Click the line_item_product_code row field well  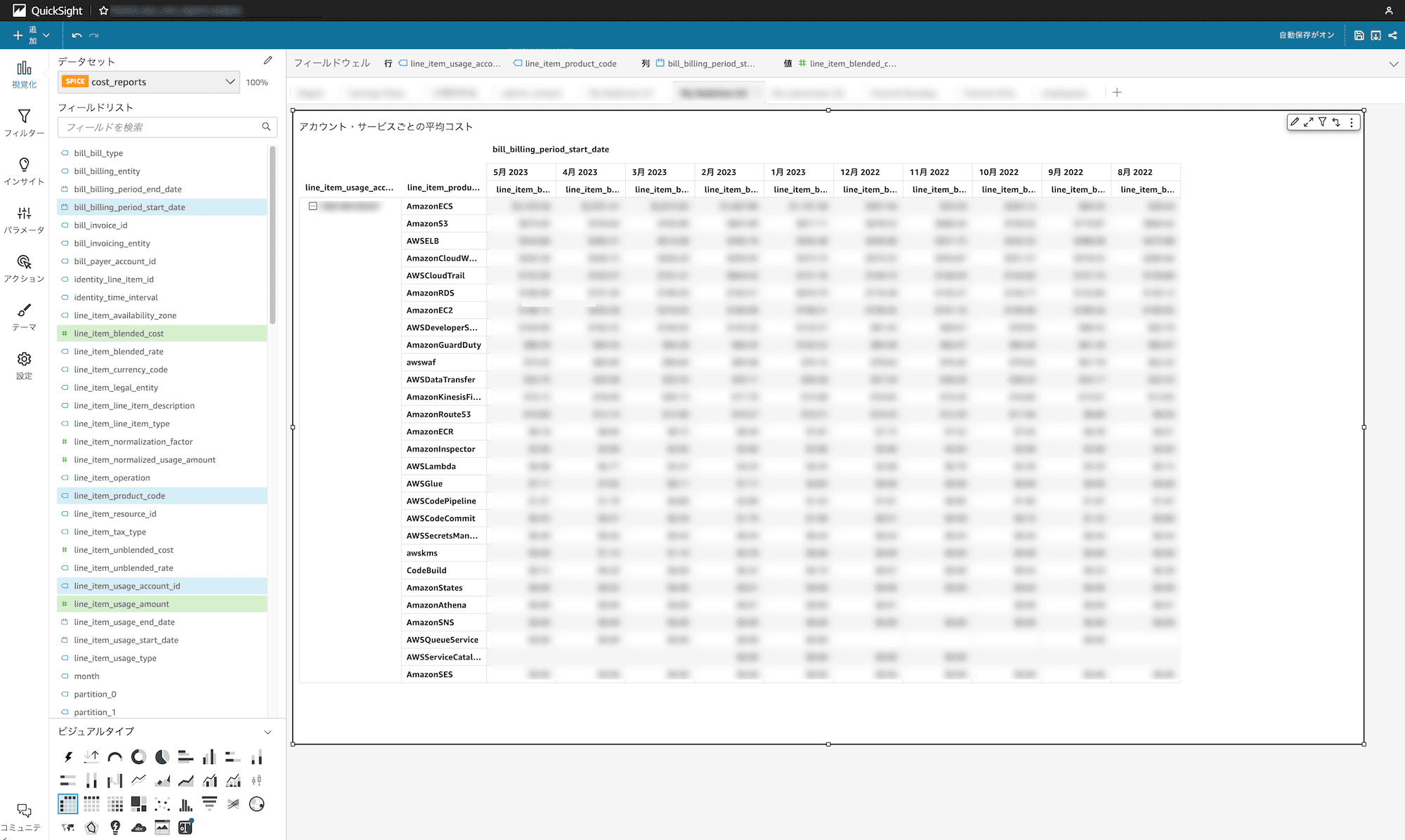[566, 64]
